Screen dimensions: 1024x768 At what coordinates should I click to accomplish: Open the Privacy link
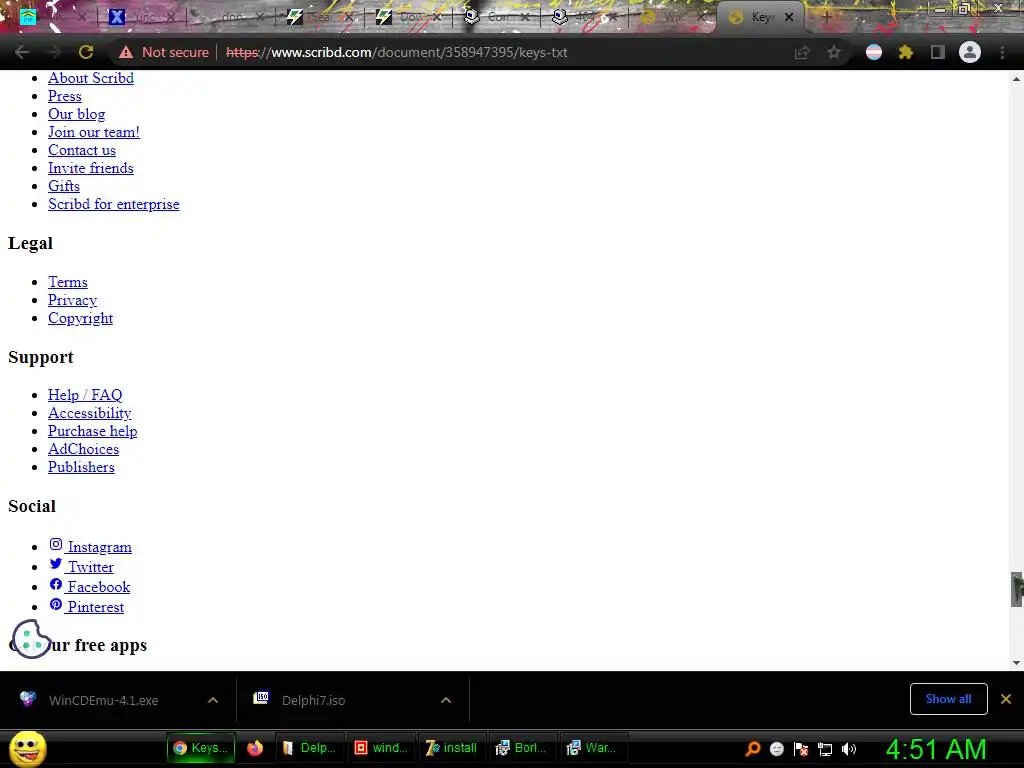72,300
